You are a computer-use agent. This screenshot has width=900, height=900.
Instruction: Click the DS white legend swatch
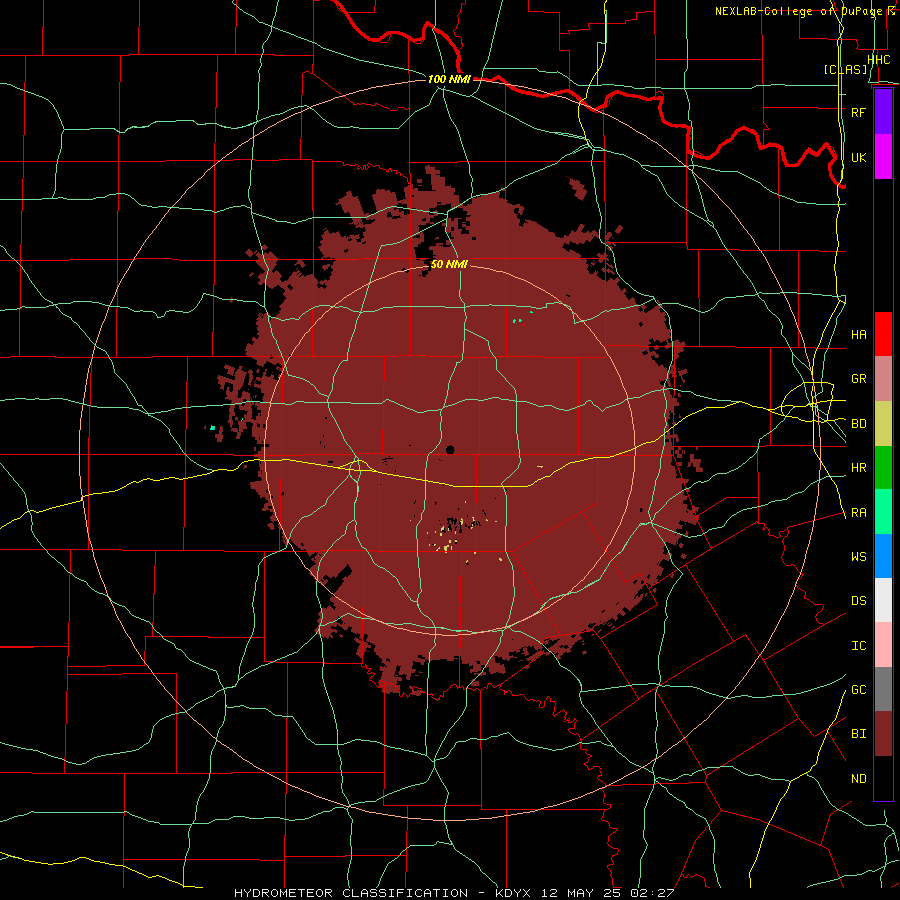[883, 600]
